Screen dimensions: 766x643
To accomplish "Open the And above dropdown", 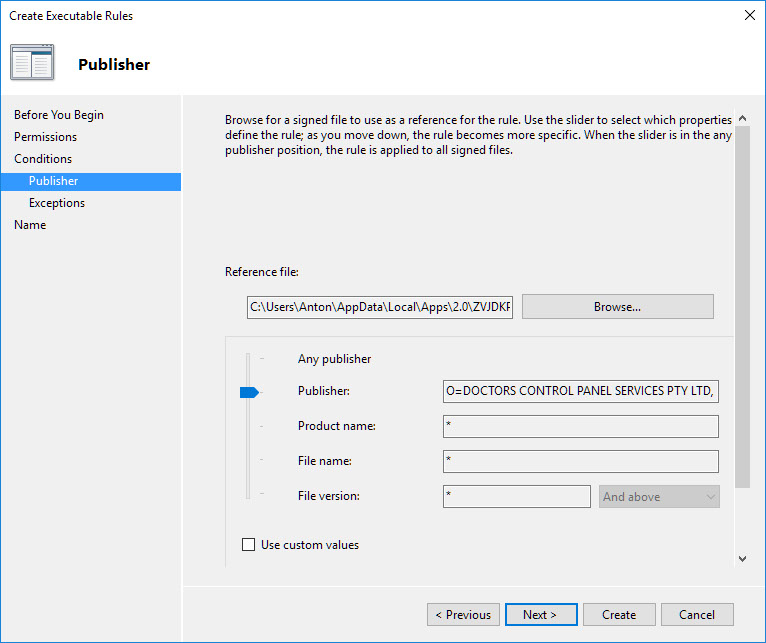I will pyautogui.click(x=659, y=496).
